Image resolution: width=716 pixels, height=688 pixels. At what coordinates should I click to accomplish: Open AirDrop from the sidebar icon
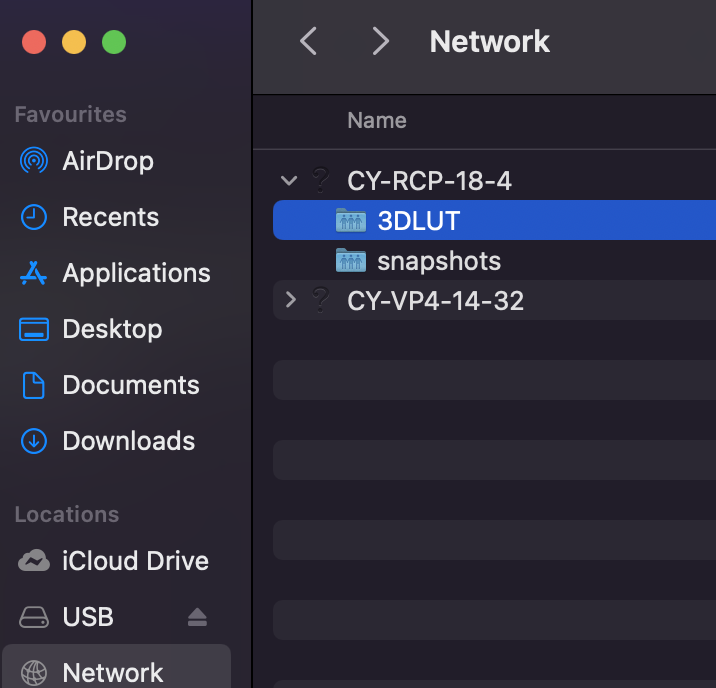click(x=34, y=161)
